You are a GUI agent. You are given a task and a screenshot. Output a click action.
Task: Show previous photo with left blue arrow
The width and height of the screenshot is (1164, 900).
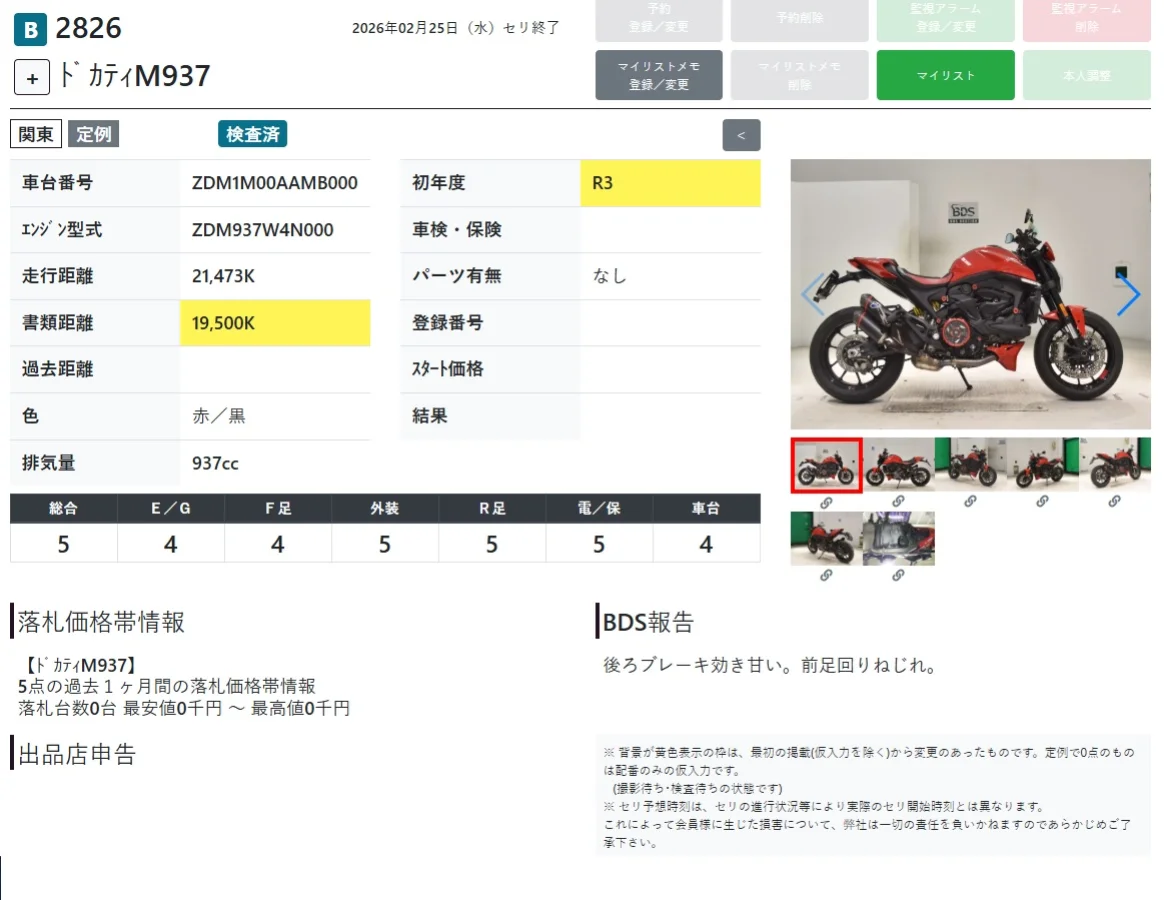click(813, 295)
